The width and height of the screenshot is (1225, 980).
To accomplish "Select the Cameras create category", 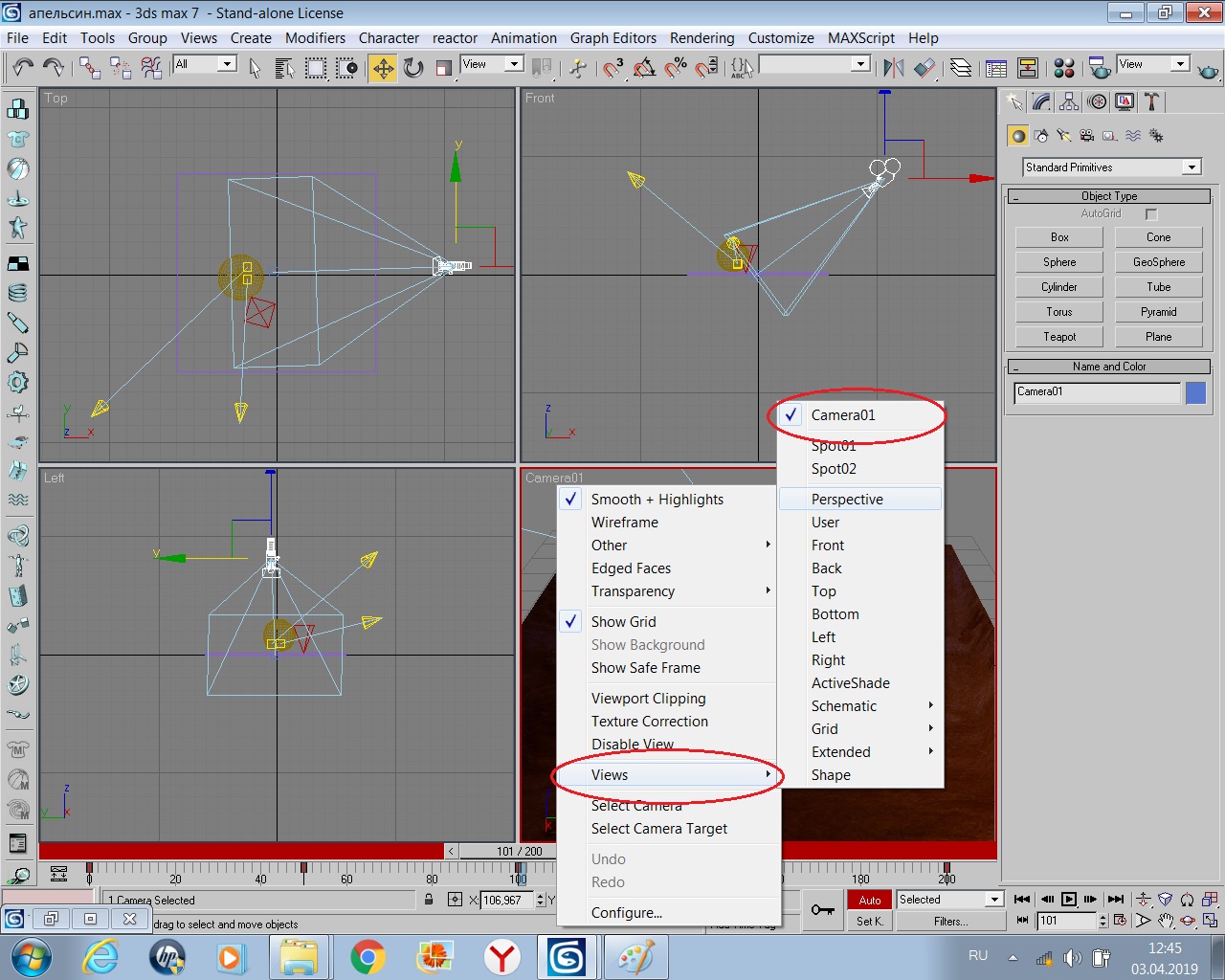I will click(1086, 136).
